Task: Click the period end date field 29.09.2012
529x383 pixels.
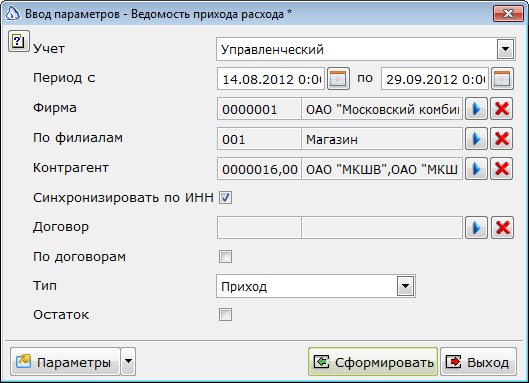Action: [x=435, y=79]
